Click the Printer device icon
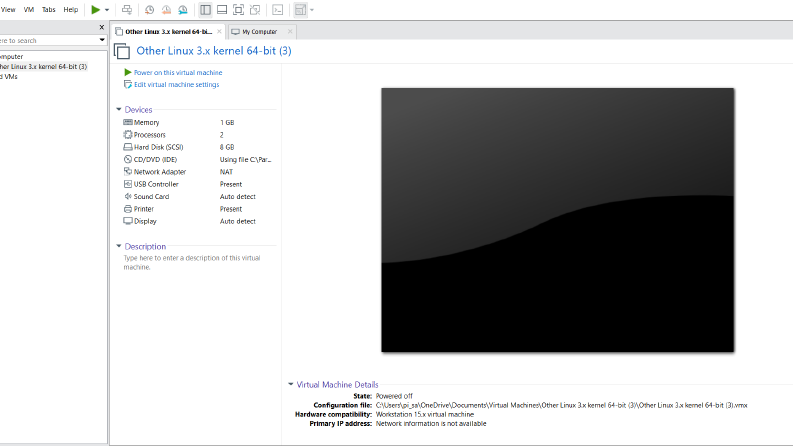 pos(128,209)
